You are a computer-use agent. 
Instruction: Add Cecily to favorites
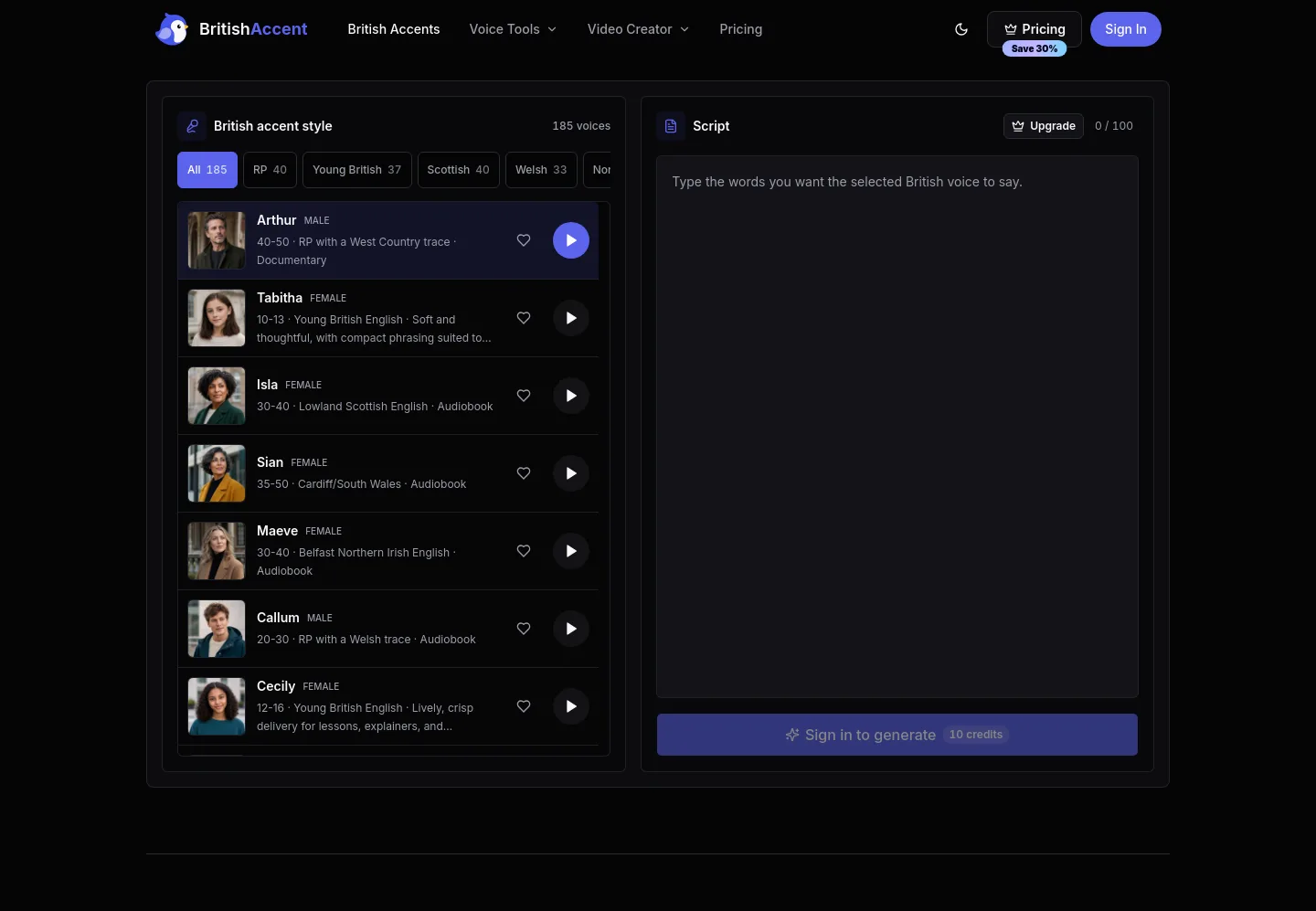pos(524,706)
